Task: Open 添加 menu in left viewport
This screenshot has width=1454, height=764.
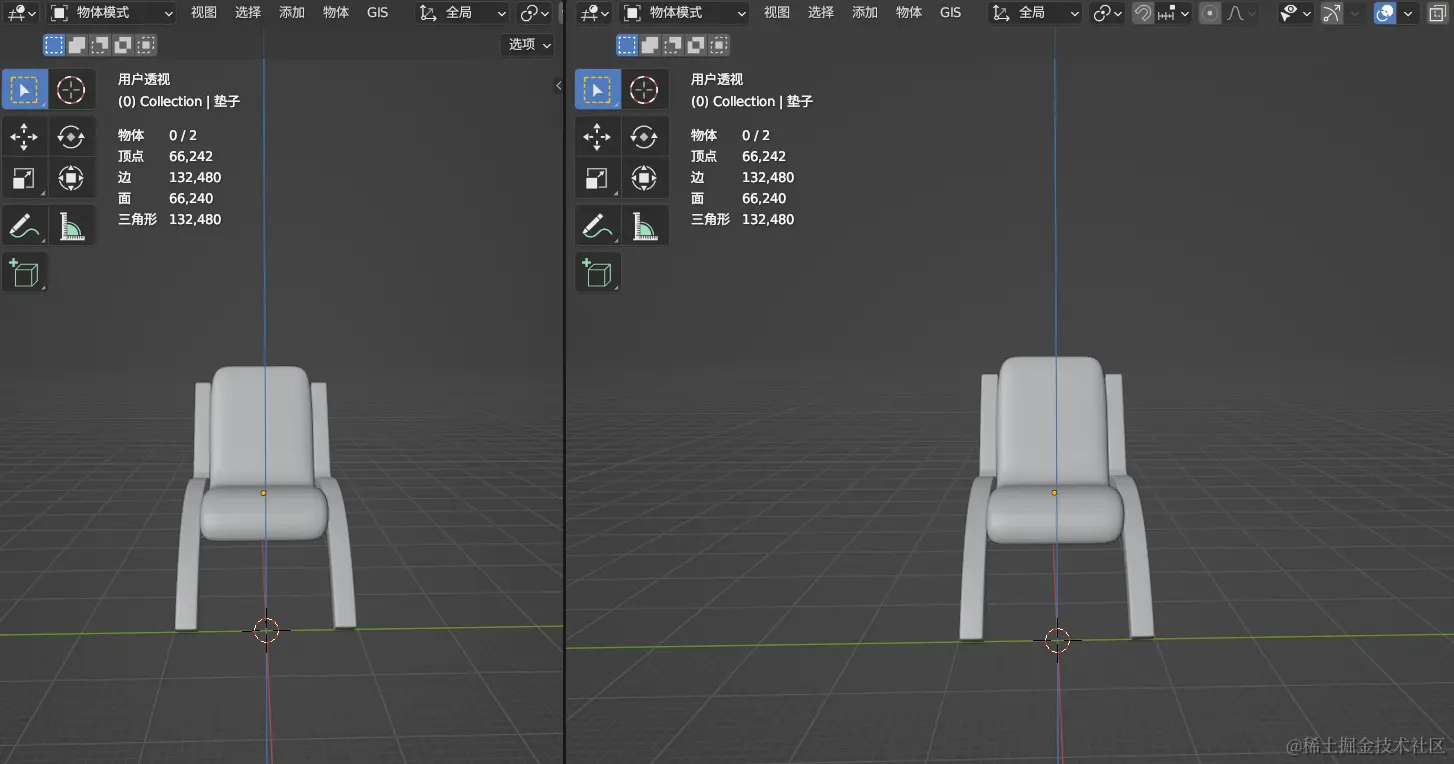Action: pyautogui.click(x=292, y=13)
